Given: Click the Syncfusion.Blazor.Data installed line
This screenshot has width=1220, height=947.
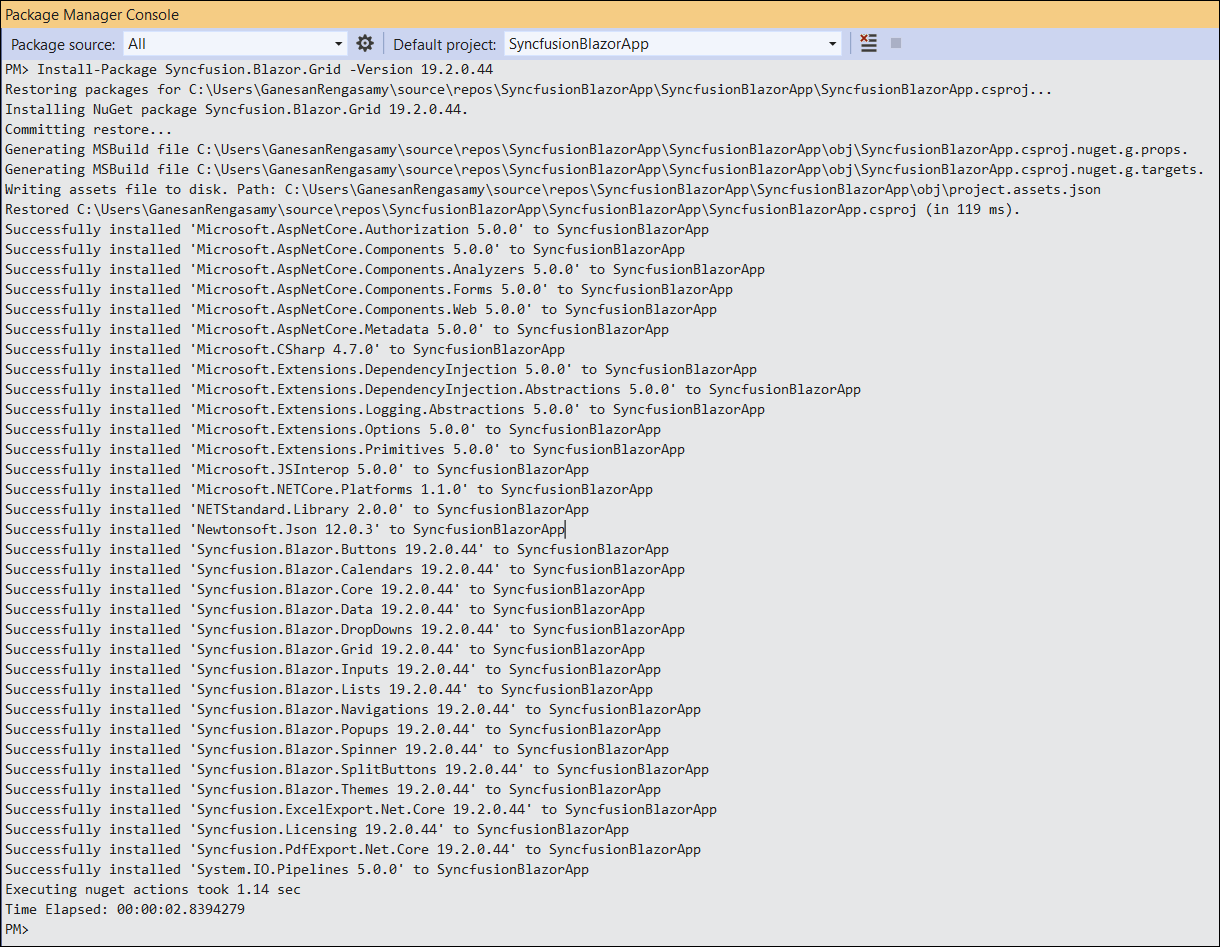Looking at the screenshot, I should click(x=325, y=609).
